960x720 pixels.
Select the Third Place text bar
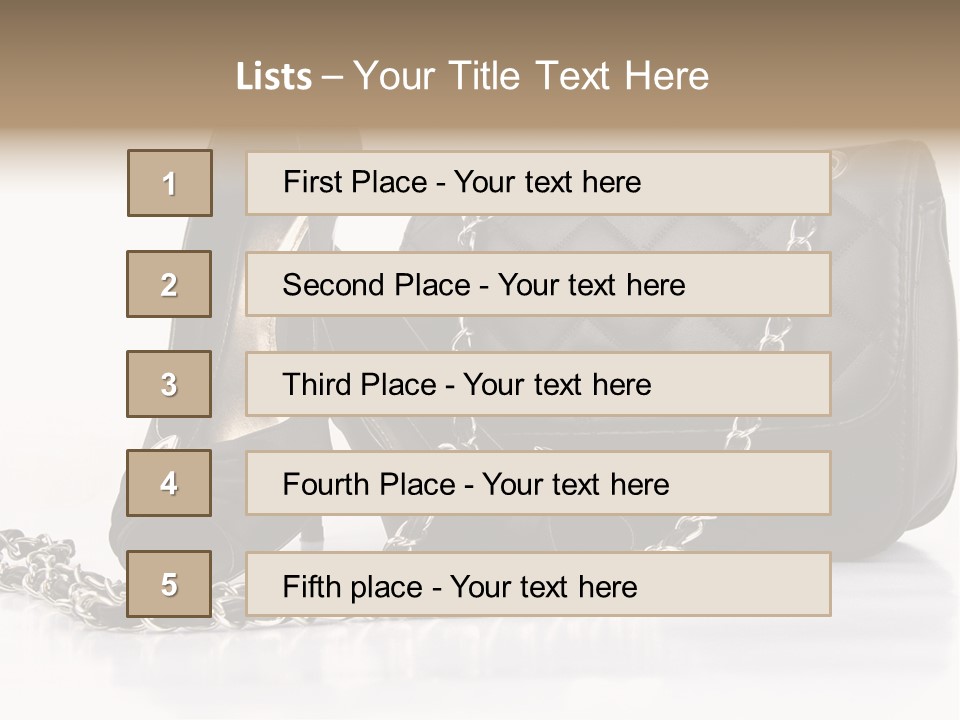point(538,384)
